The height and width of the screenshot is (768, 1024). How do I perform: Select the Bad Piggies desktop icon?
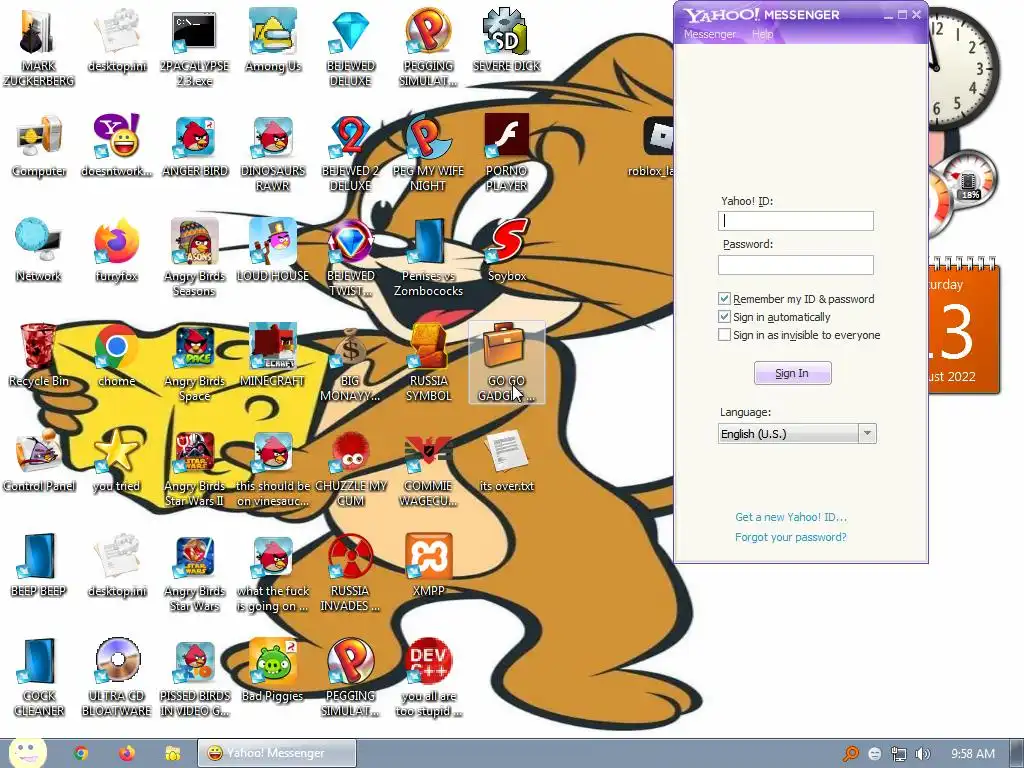click(x=273, y=671)
